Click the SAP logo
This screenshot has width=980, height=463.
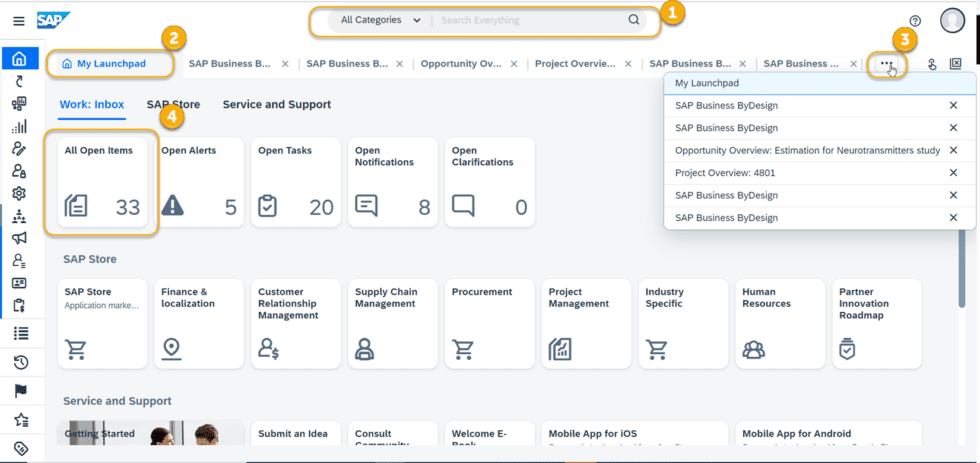(53, 20)
